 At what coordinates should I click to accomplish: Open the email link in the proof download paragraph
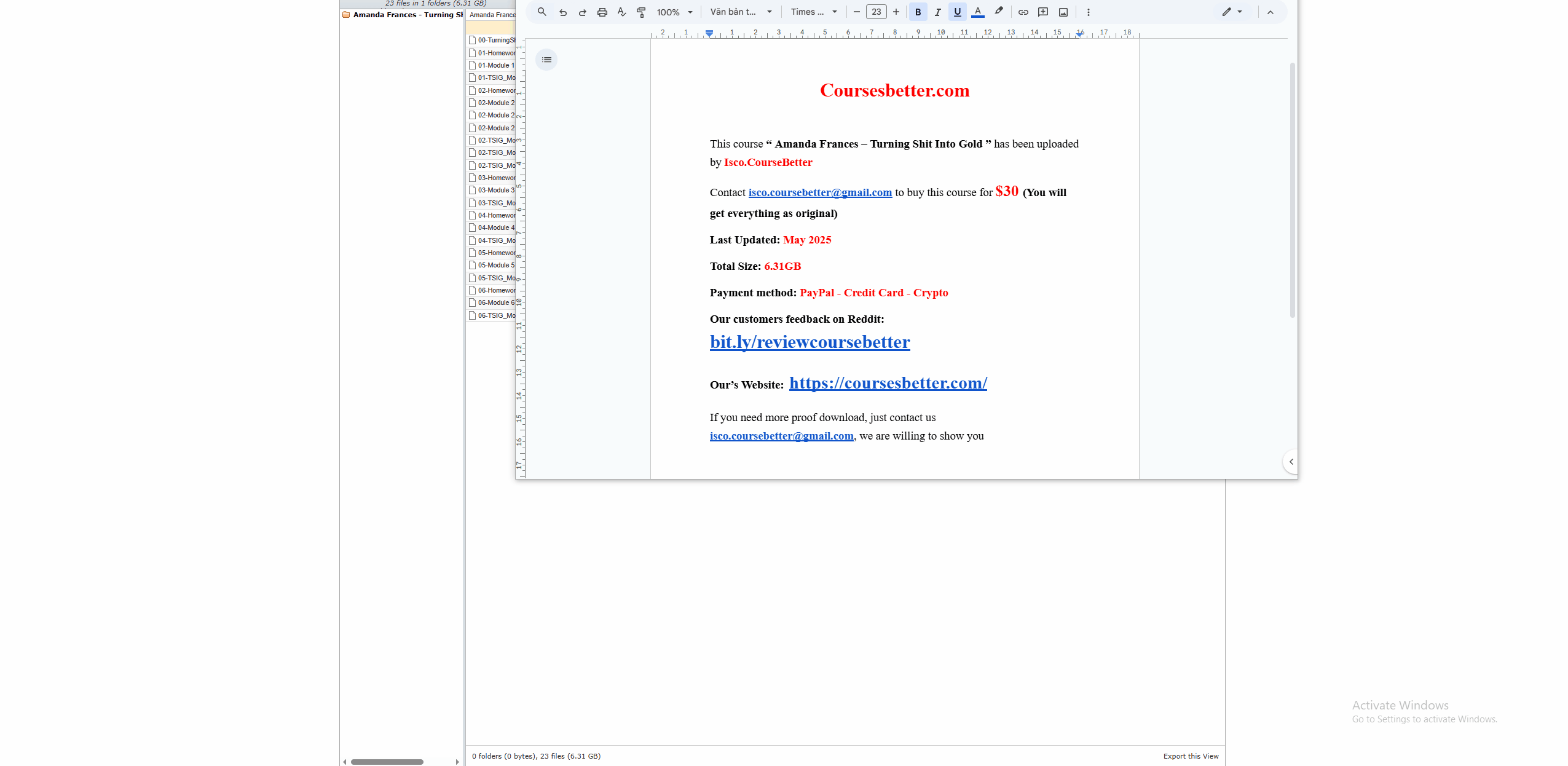(x=782, y=436)
